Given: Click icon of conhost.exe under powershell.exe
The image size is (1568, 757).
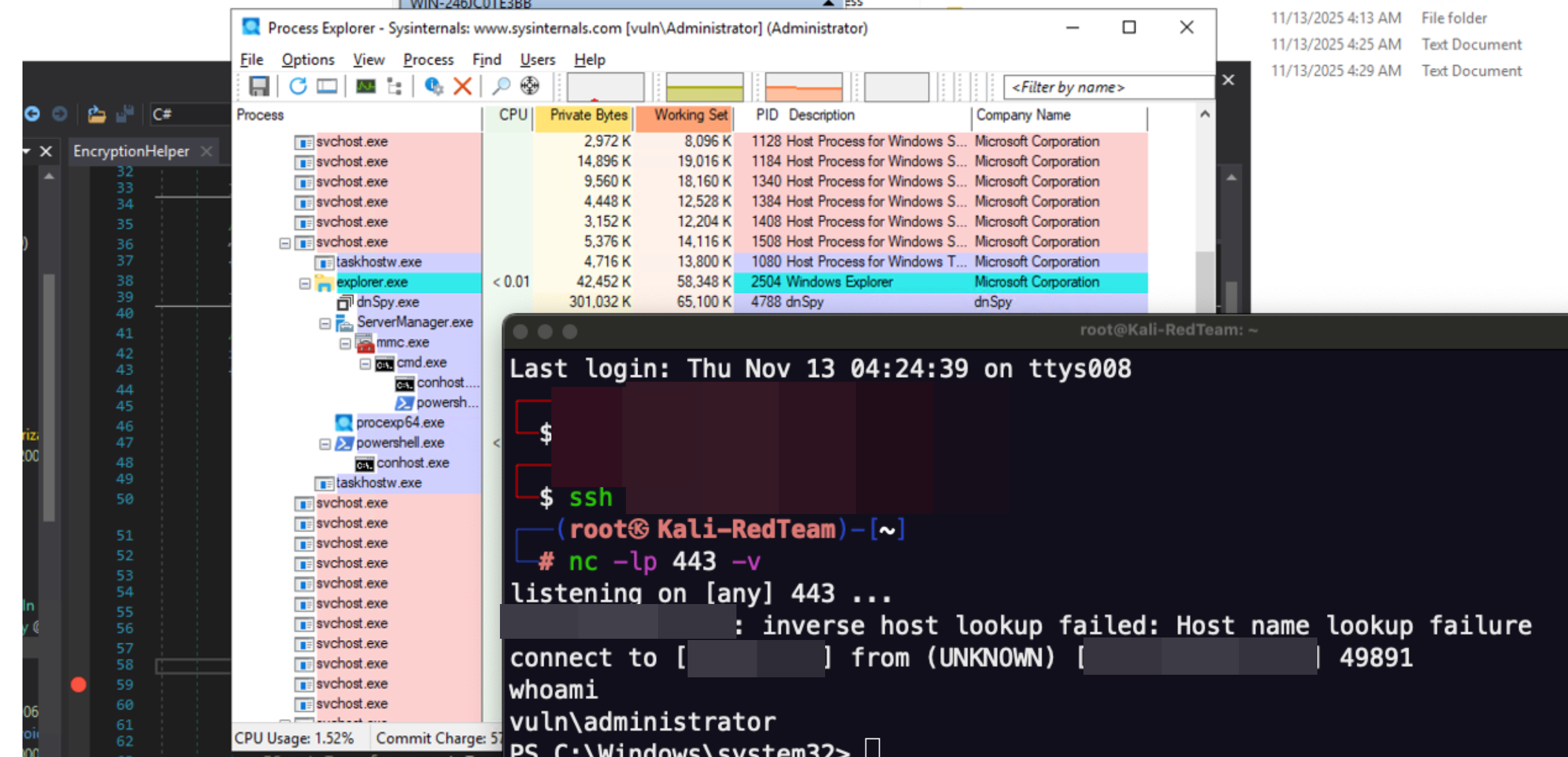Looking at the screenshot, I should 364,463.
